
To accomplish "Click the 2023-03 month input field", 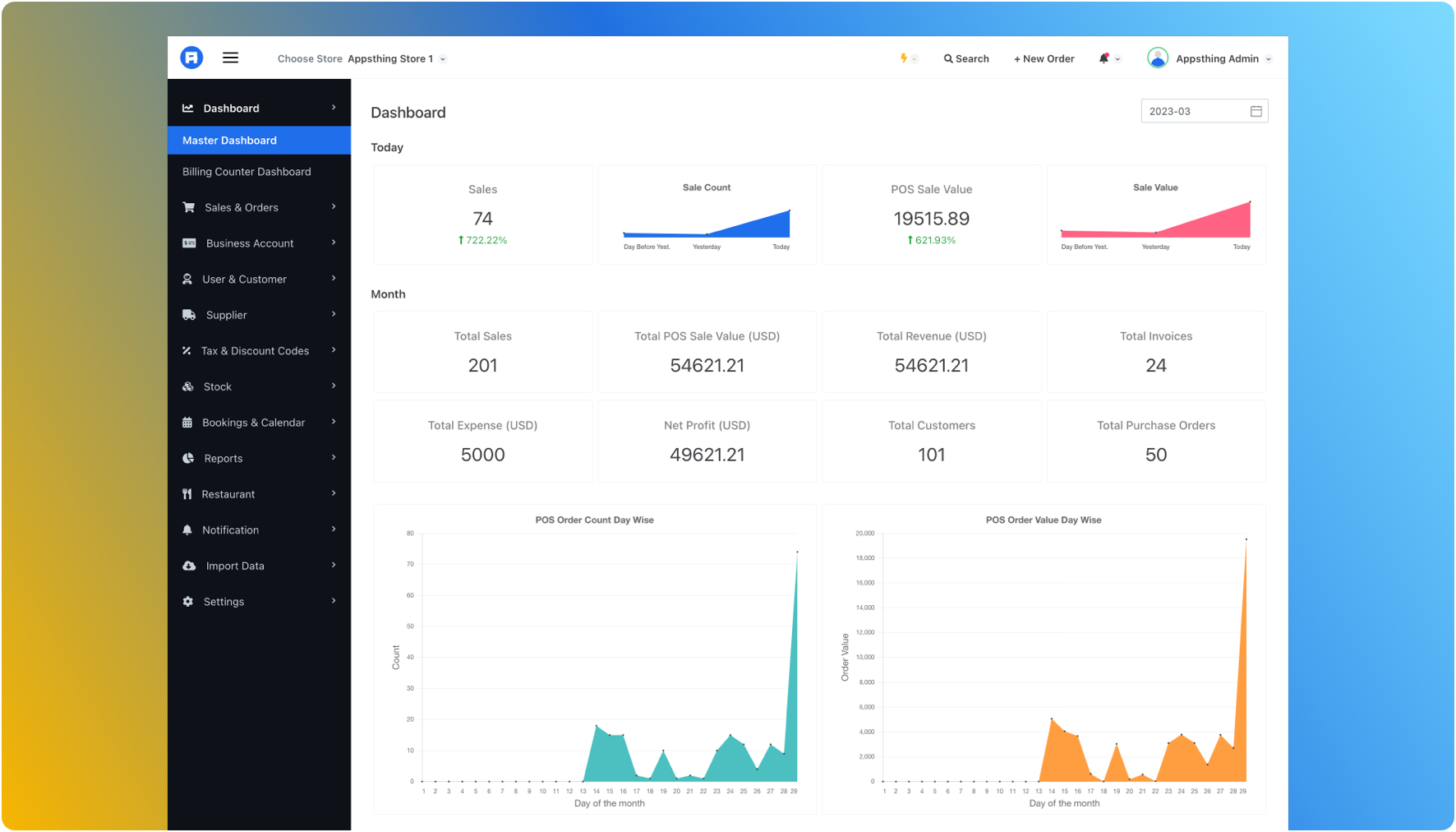I will click(1205, 111).
